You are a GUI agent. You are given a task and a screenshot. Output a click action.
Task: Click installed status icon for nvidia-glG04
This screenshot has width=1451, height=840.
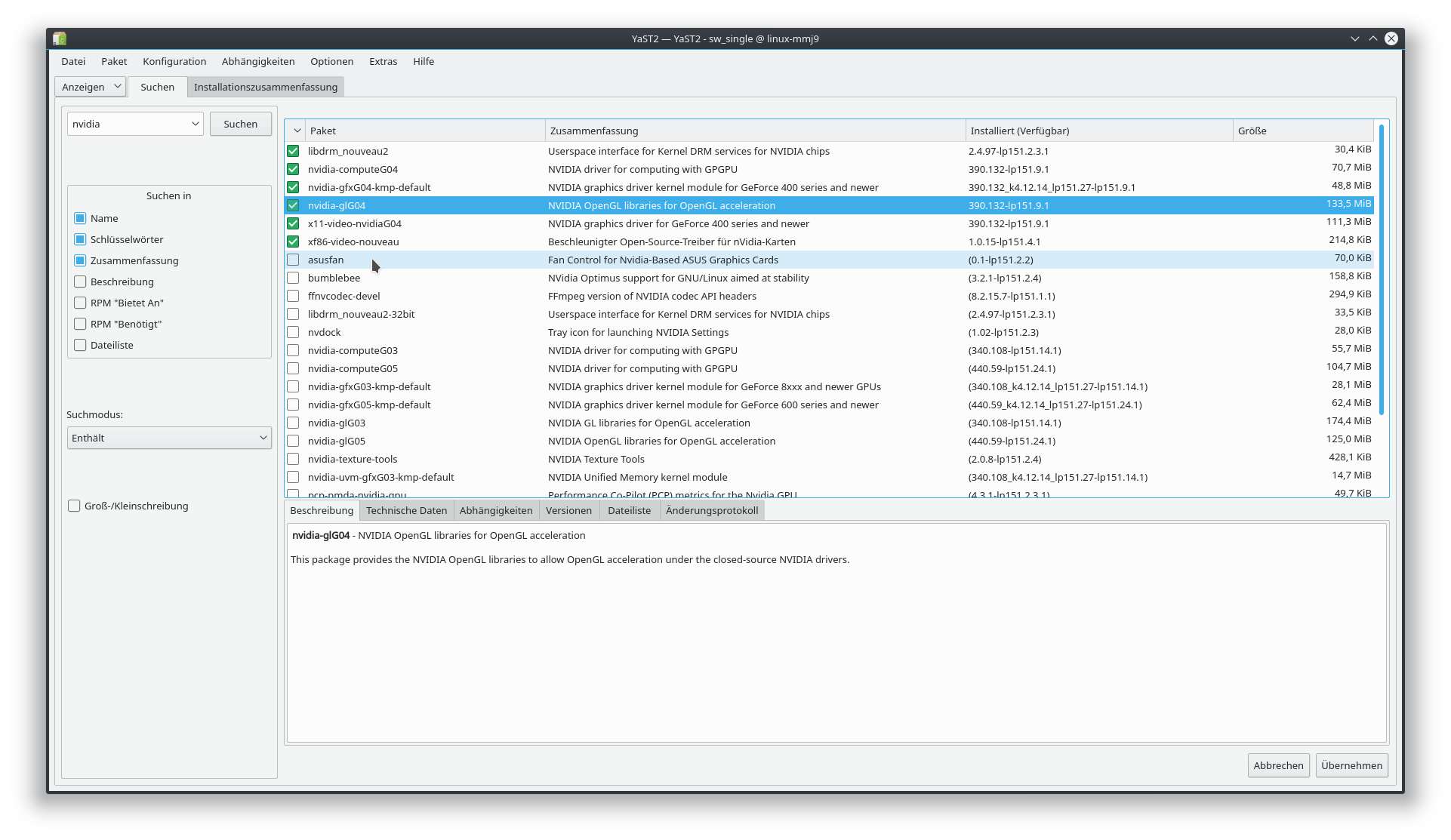293,205
